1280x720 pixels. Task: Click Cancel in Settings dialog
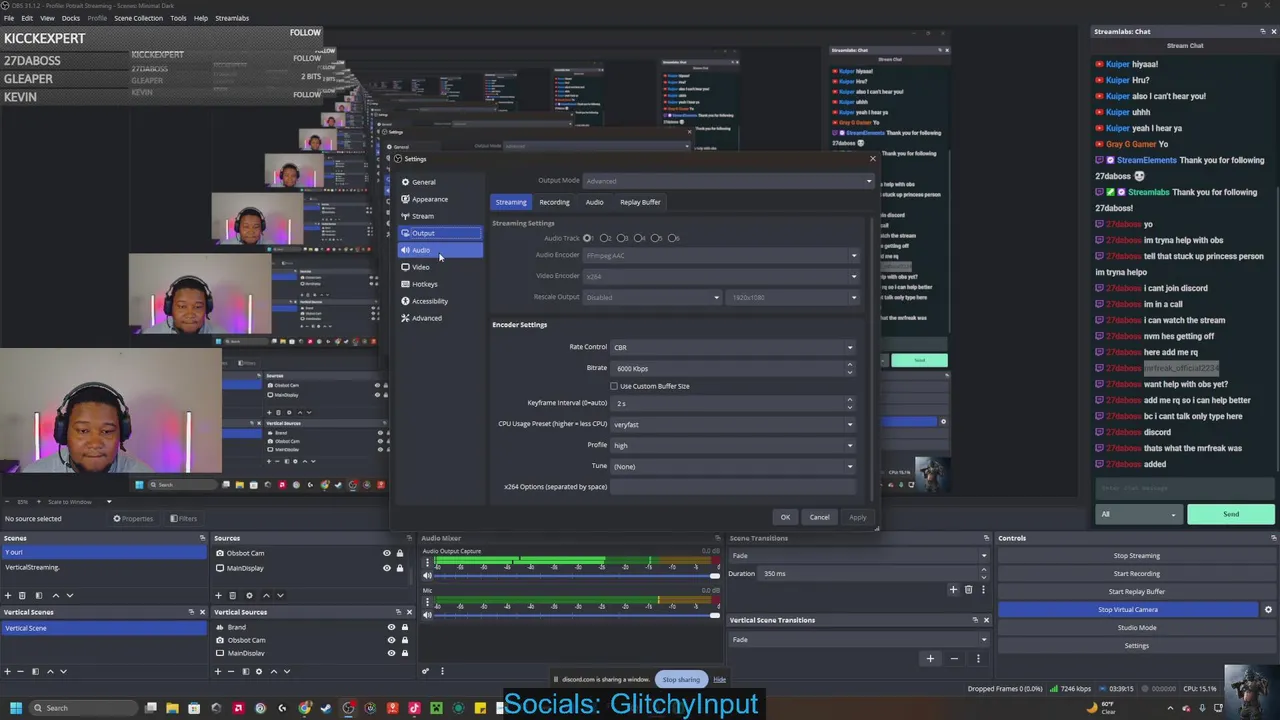click(x=819, y=517)
